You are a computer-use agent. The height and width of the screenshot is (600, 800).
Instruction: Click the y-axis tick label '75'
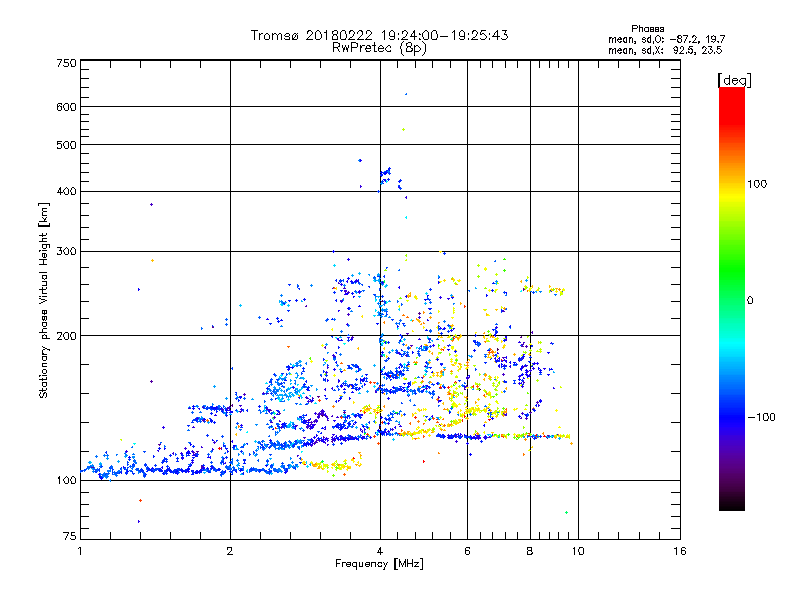click(70, 536)
